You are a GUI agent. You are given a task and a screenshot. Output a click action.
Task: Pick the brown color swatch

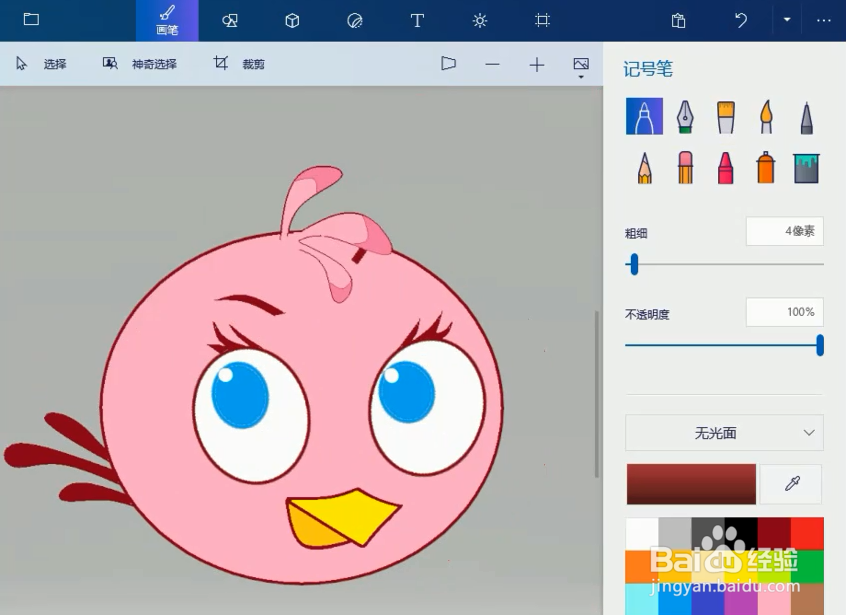click(x=808, y=599)
